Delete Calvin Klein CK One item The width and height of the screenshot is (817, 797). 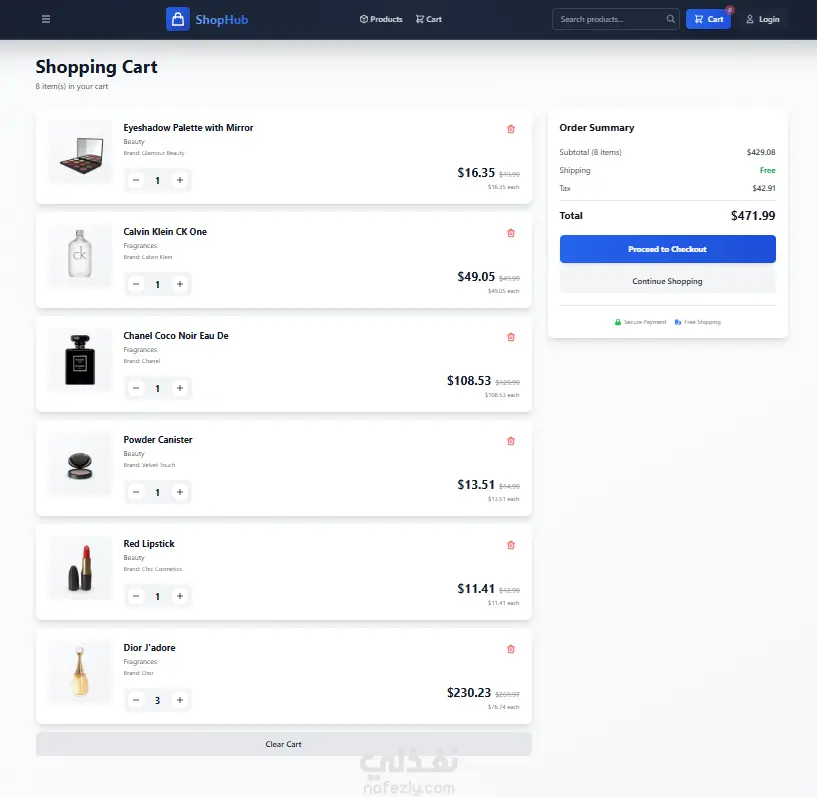click(511, 233)
